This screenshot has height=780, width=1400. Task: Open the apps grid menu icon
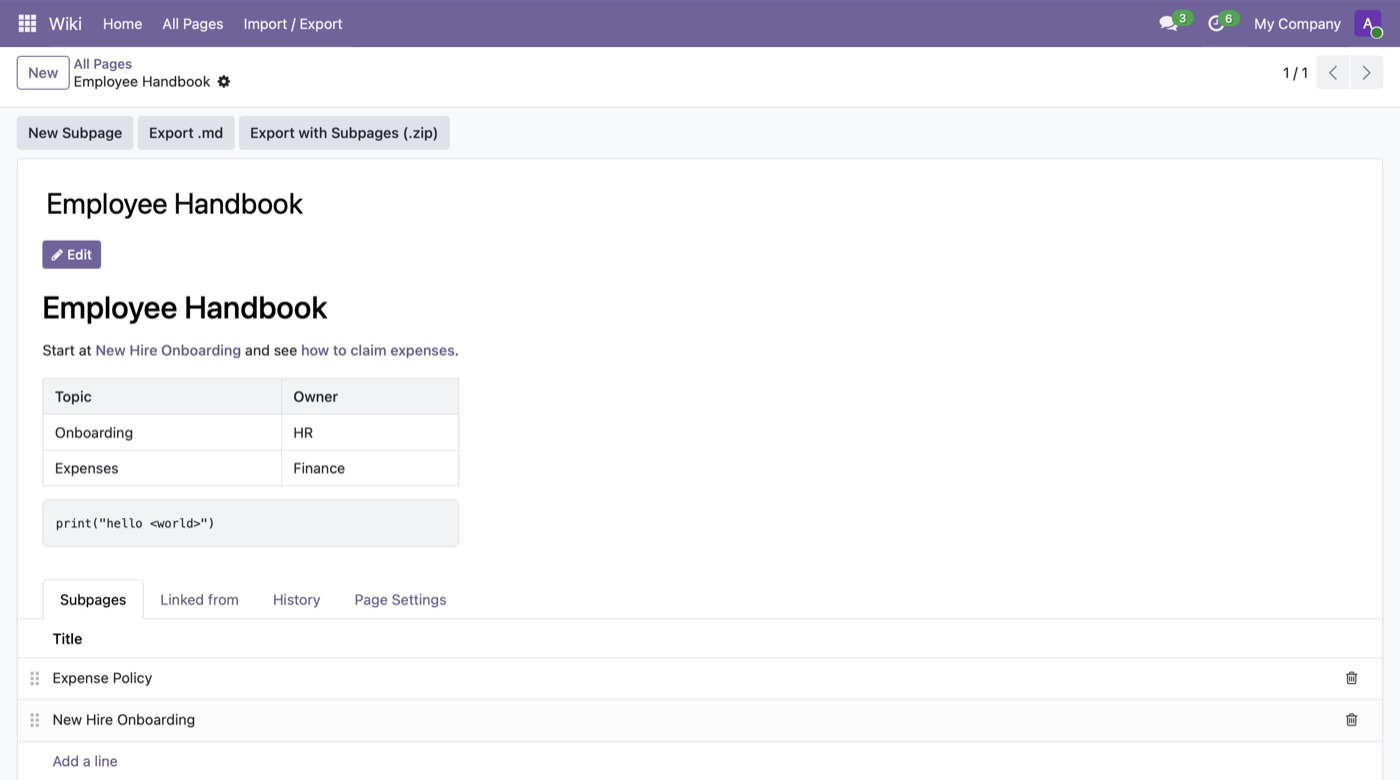(x=27, y=23)
